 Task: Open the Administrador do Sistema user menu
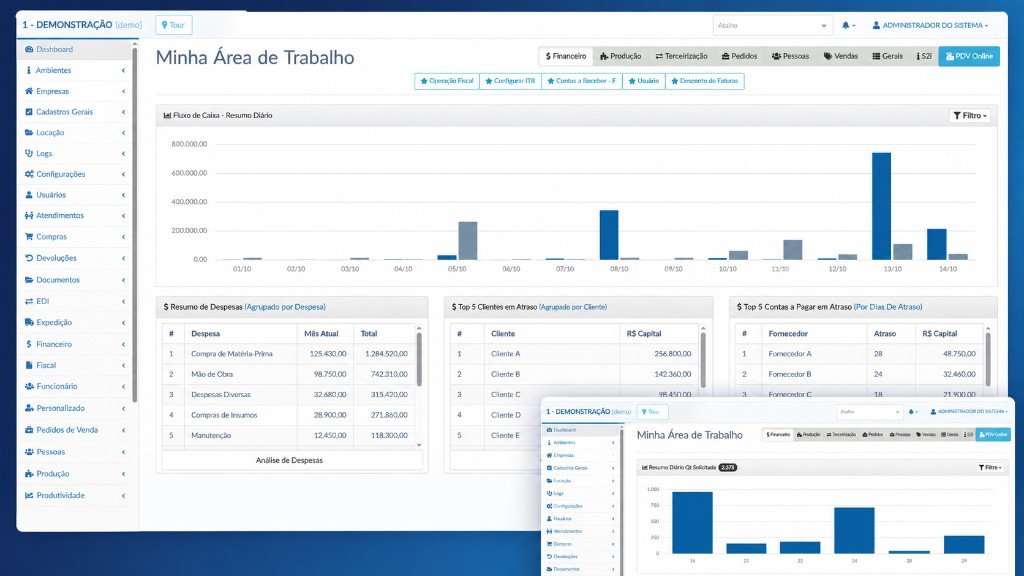tap(930, 25)
